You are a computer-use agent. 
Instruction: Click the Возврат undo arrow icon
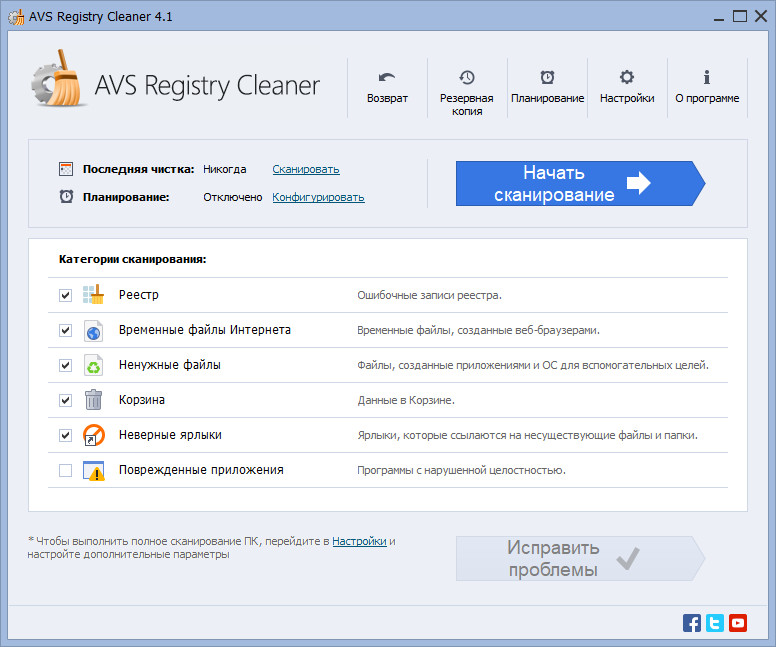click(387, 78)
